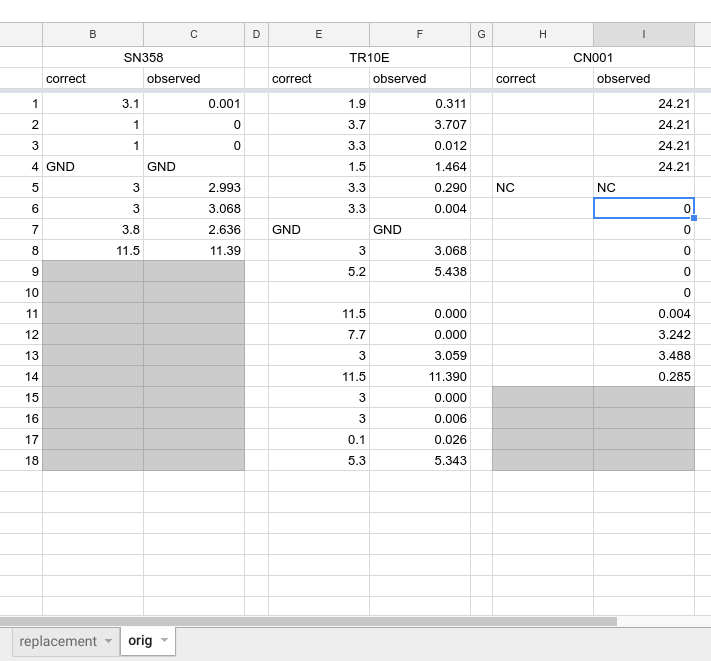The height and width of the screenshot is (661, 711).
Task: Select the orig sheet tab
Action: tap(140, 641)
